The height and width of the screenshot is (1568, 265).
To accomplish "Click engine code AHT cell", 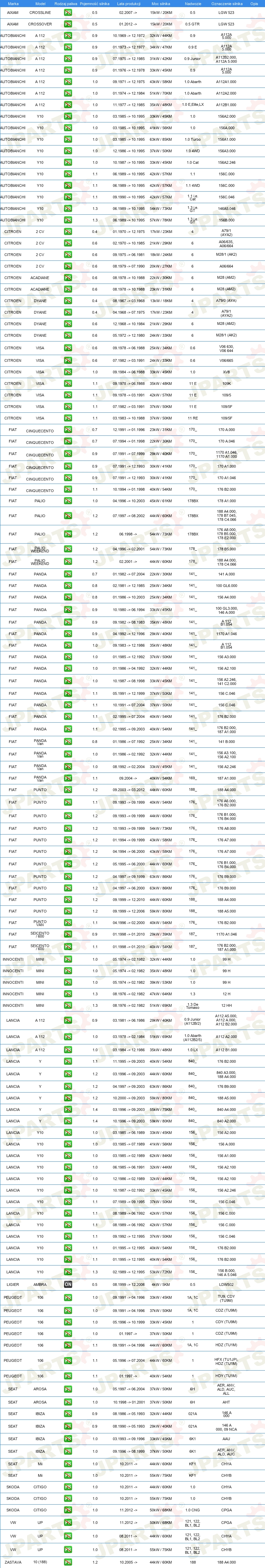I will click(227, 1403).
